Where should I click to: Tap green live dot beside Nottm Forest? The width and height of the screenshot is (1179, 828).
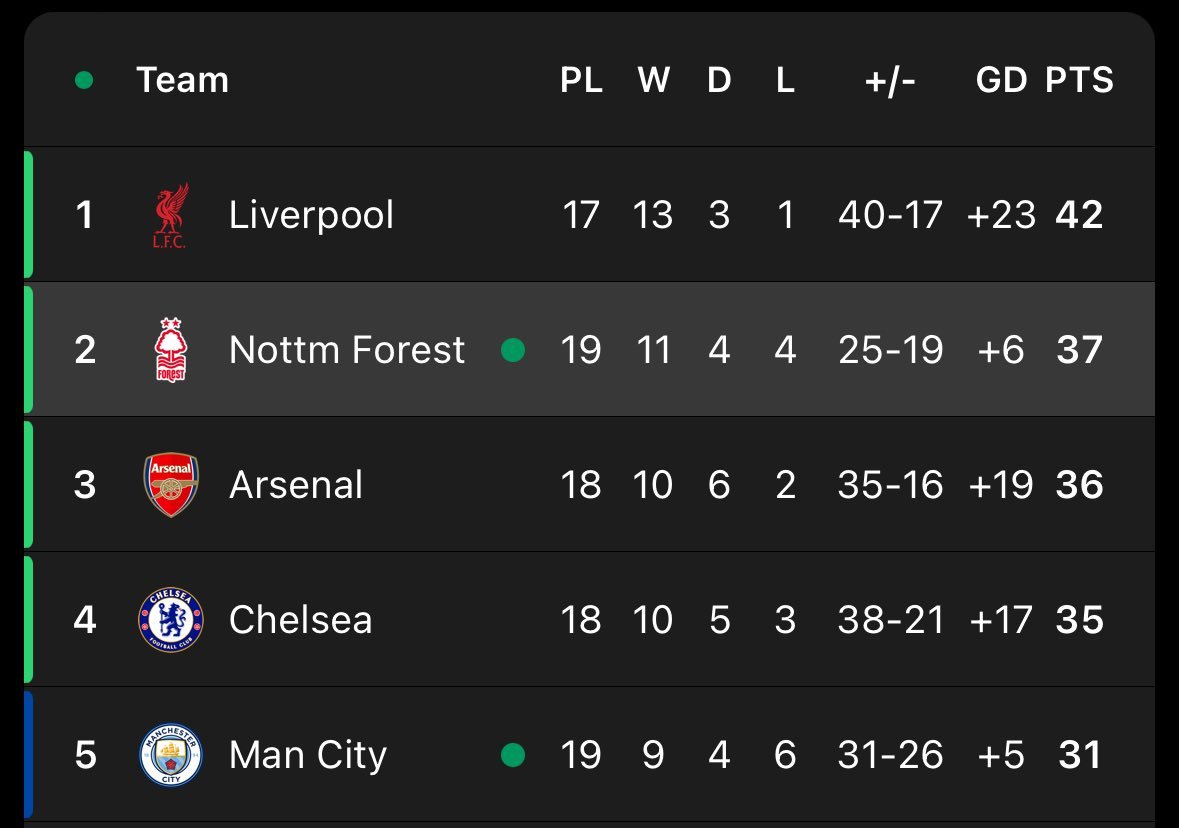point(513,350)
